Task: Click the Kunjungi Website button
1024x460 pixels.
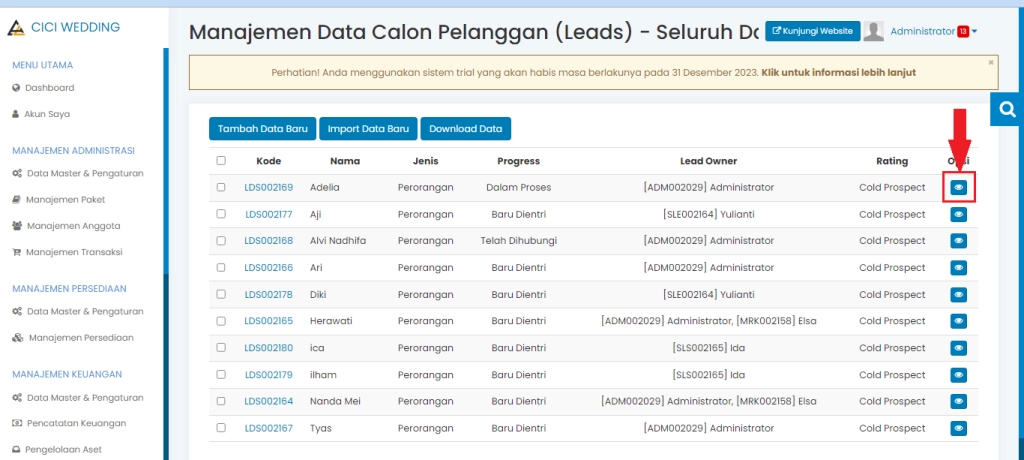Action: coord(812,31)
